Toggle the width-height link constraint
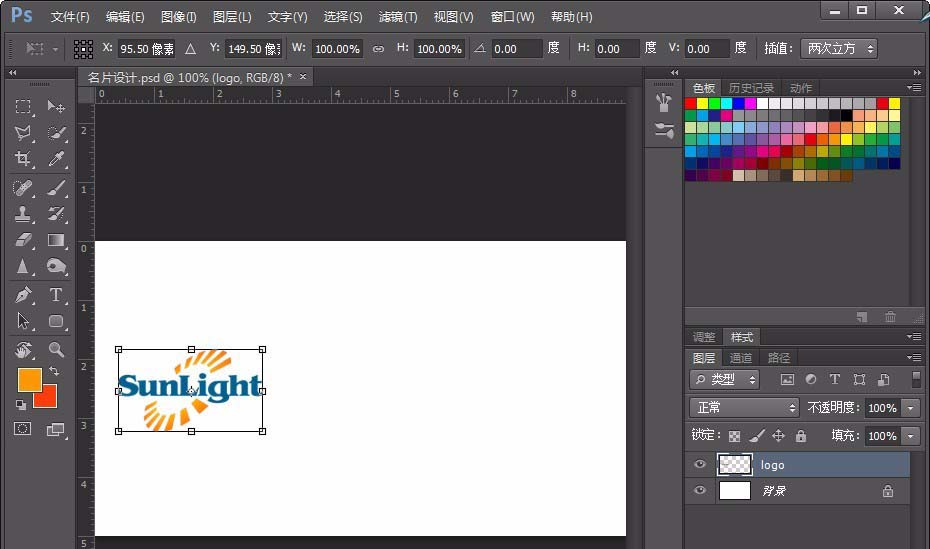This screenshot has width=930, height=549. point(378,49)
